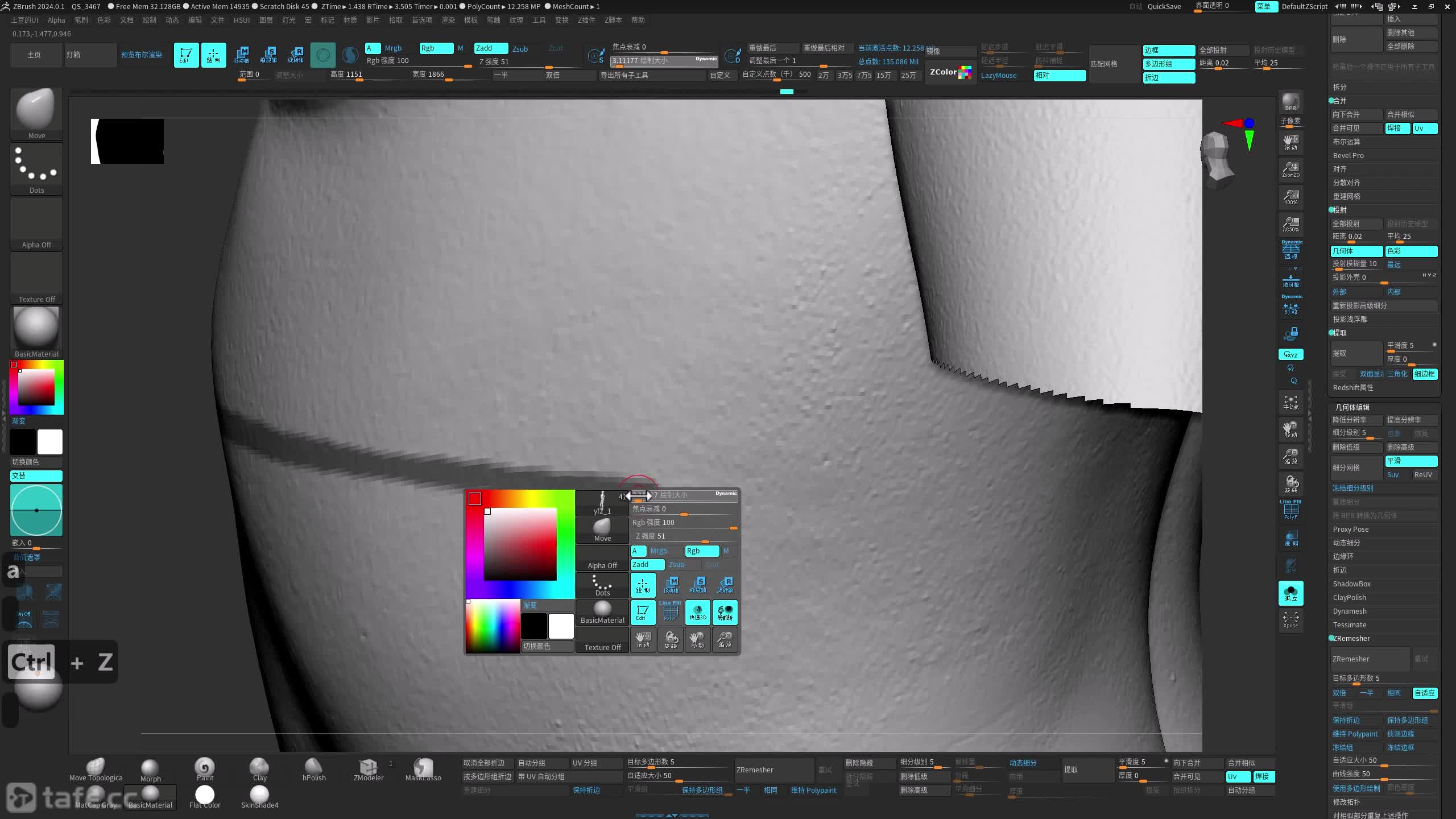
Task: Select the 移动轴 move gizmo in top toolbar
Action: point(241,55)
